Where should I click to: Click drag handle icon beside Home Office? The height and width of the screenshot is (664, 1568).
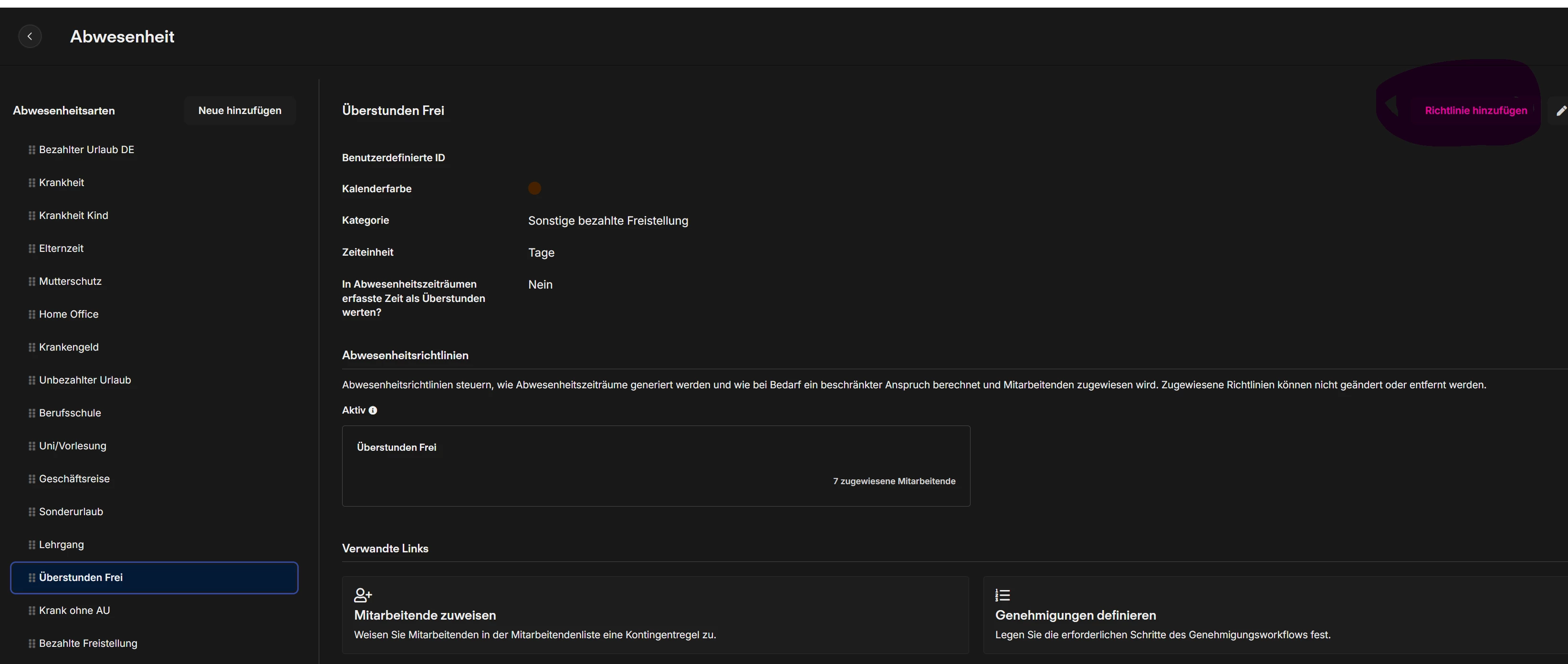[31, 315]
